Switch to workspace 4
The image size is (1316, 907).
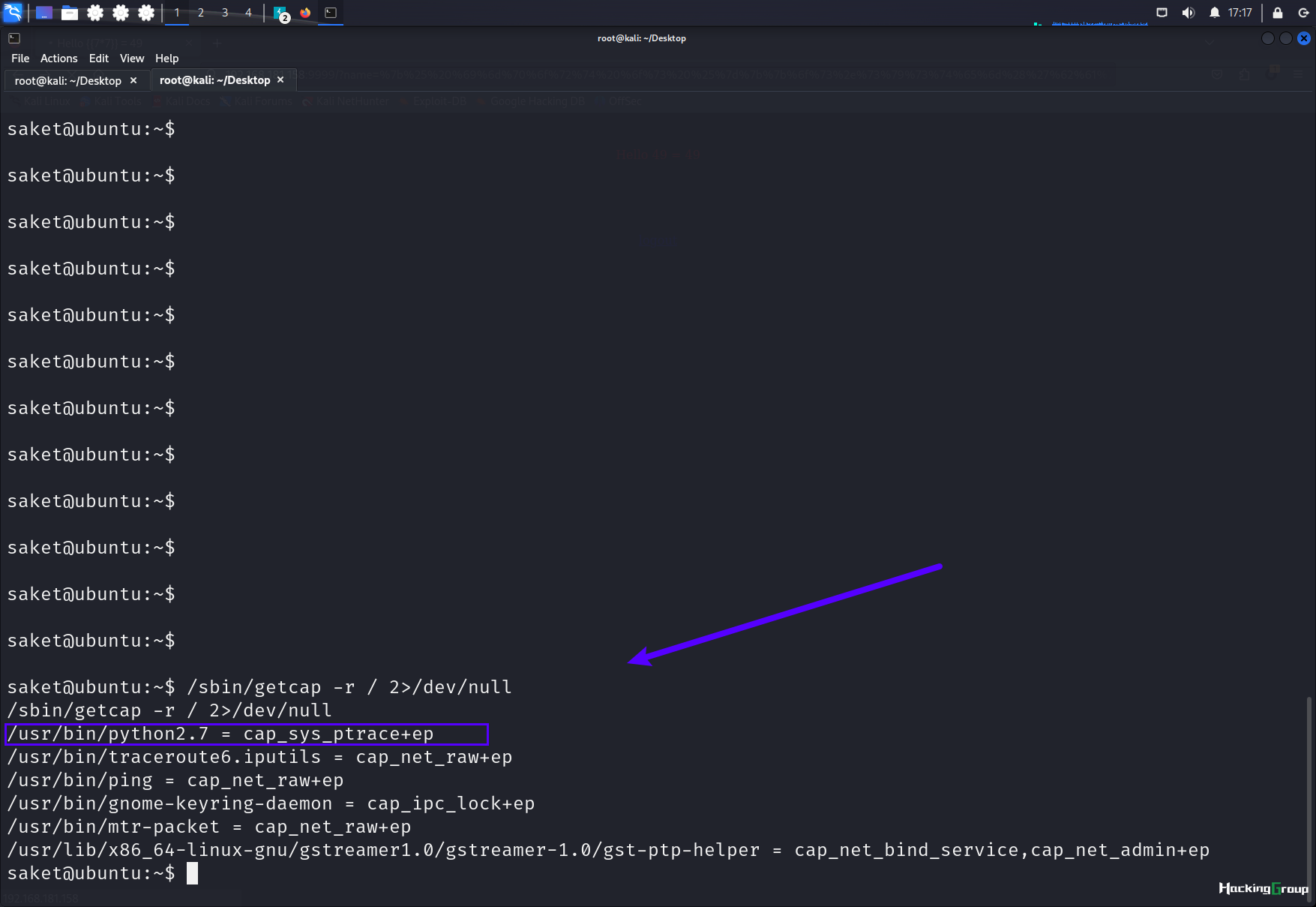click(249, 13)
